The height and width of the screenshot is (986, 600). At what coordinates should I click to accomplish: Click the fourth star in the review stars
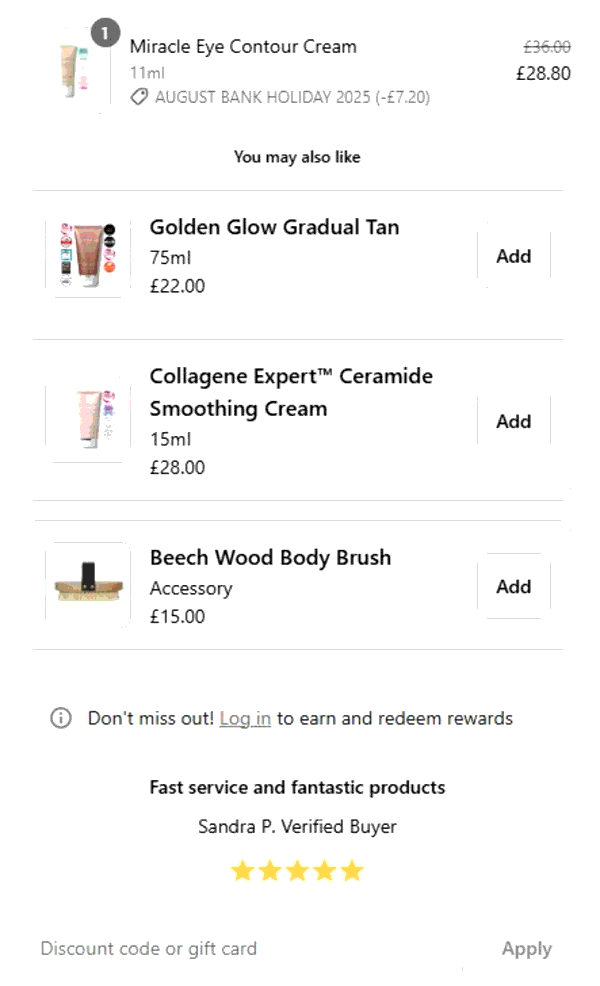coord(325,870)
